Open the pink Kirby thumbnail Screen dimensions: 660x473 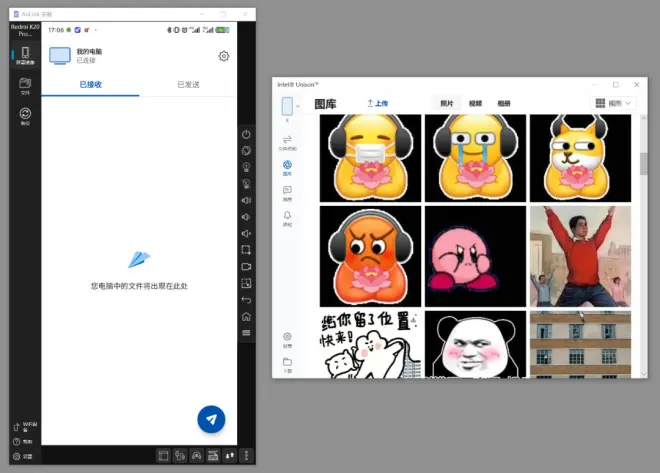pyautogui.click(x=475, y=256)
